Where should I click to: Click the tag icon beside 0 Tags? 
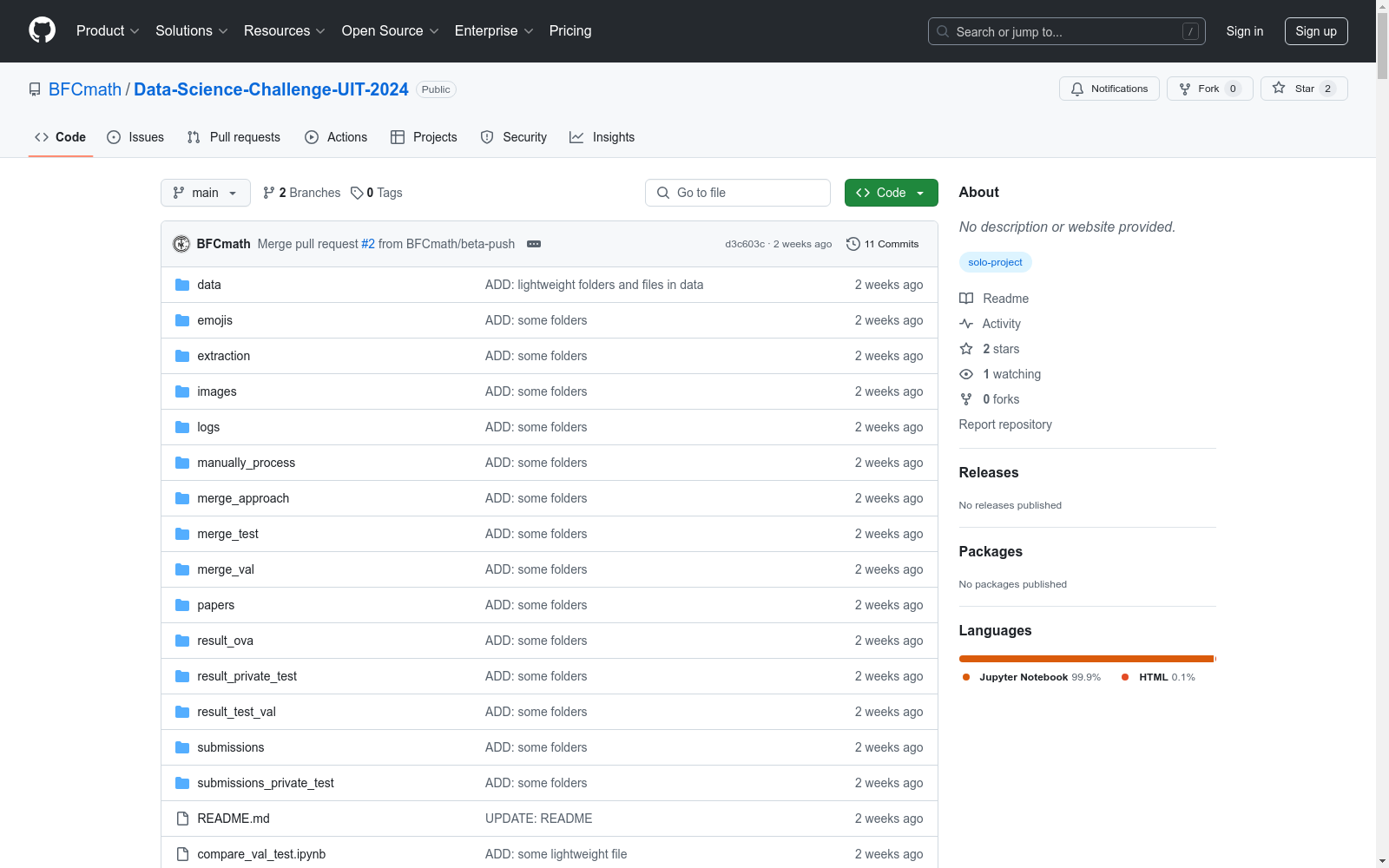tap(357, 193)
